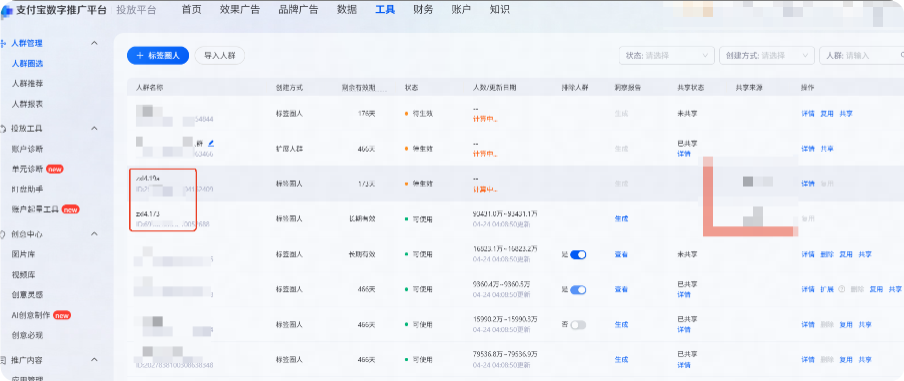Open 盯盘助手 in the sidebar
This screenshot has height=381, width=904.
click(x=27, y=189)
